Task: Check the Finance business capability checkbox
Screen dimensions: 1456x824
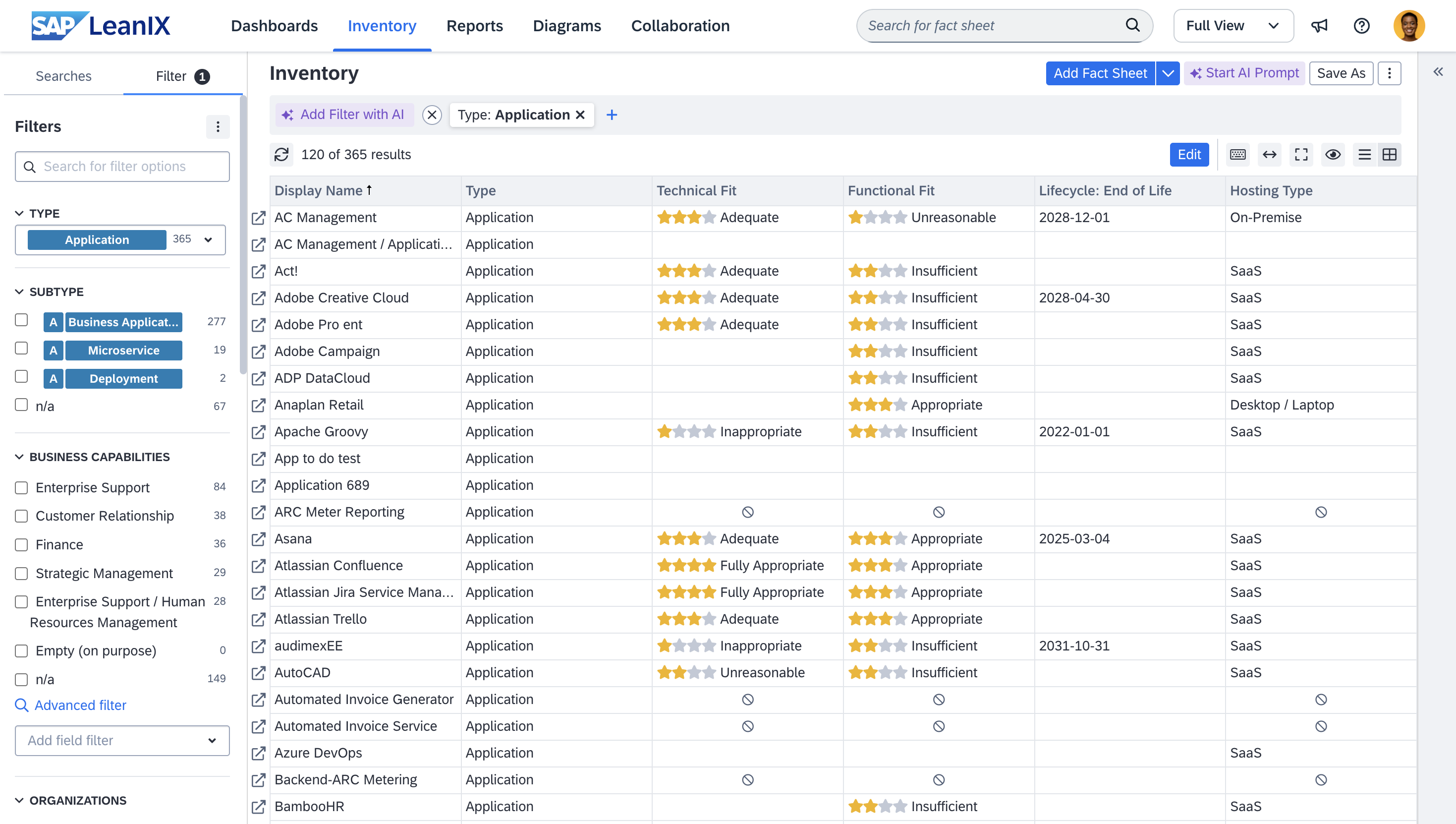Action: [x=21, y=544]
